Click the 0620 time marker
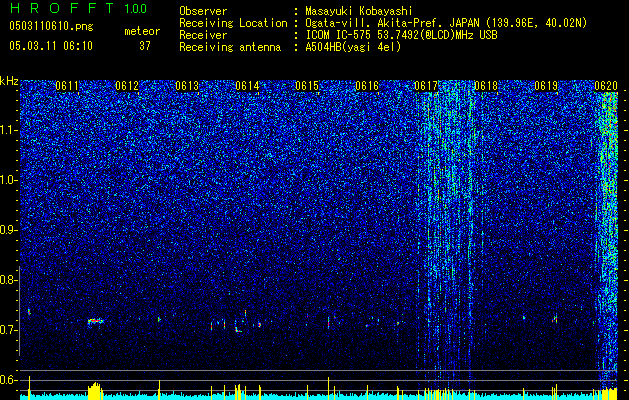This screenshot has height=400, width=629. pos(606,86)
